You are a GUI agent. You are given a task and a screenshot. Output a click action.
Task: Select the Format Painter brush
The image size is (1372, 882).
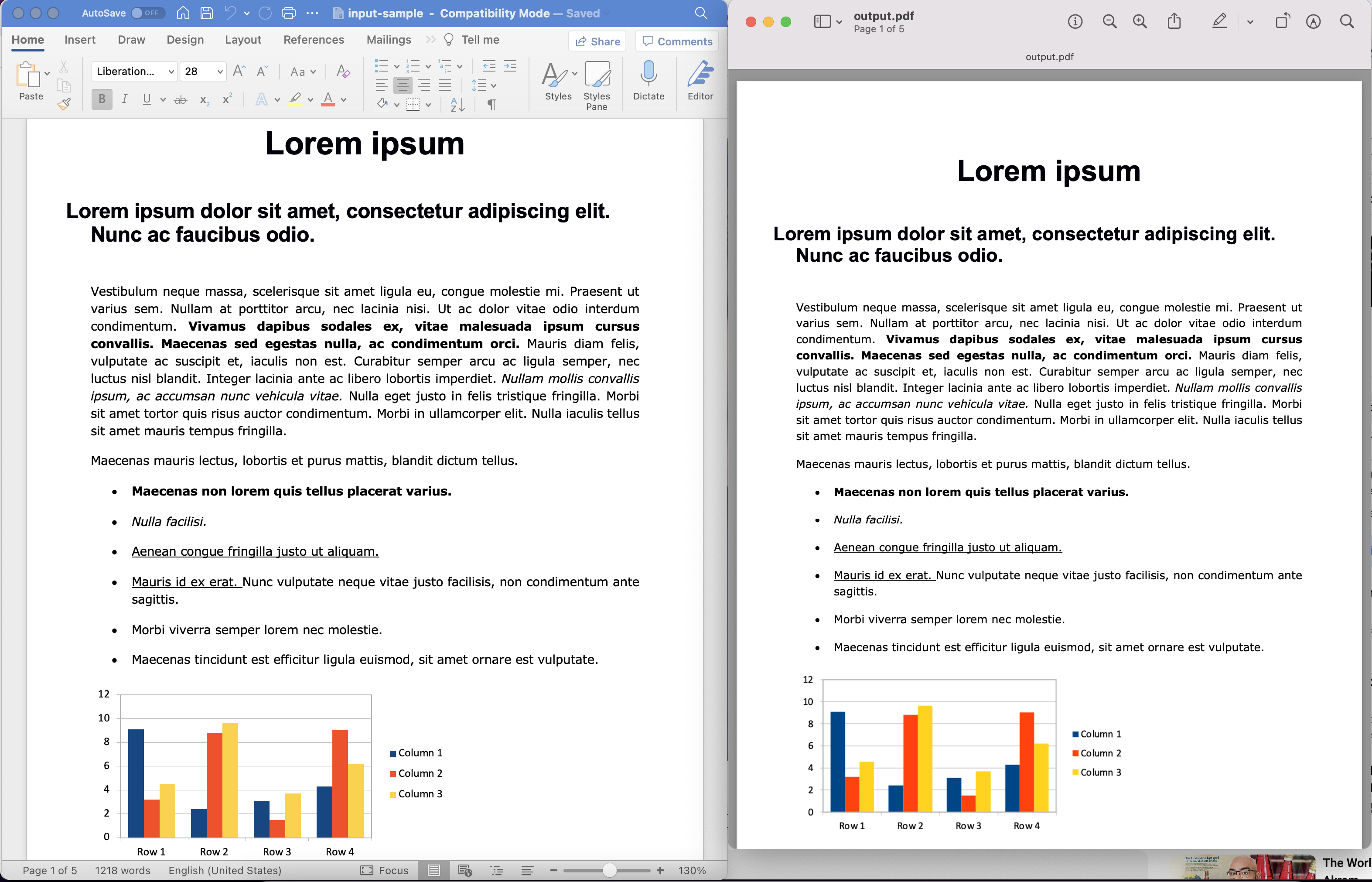(x=64, y=104)
